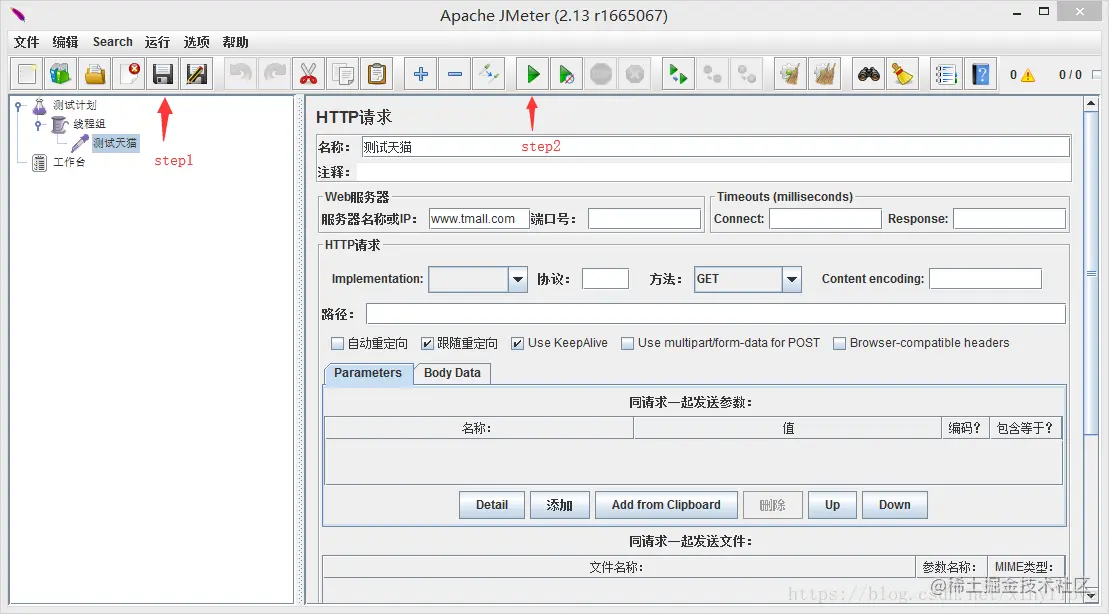Toggle the Use KeepAlive checkbox

point(518,344)
